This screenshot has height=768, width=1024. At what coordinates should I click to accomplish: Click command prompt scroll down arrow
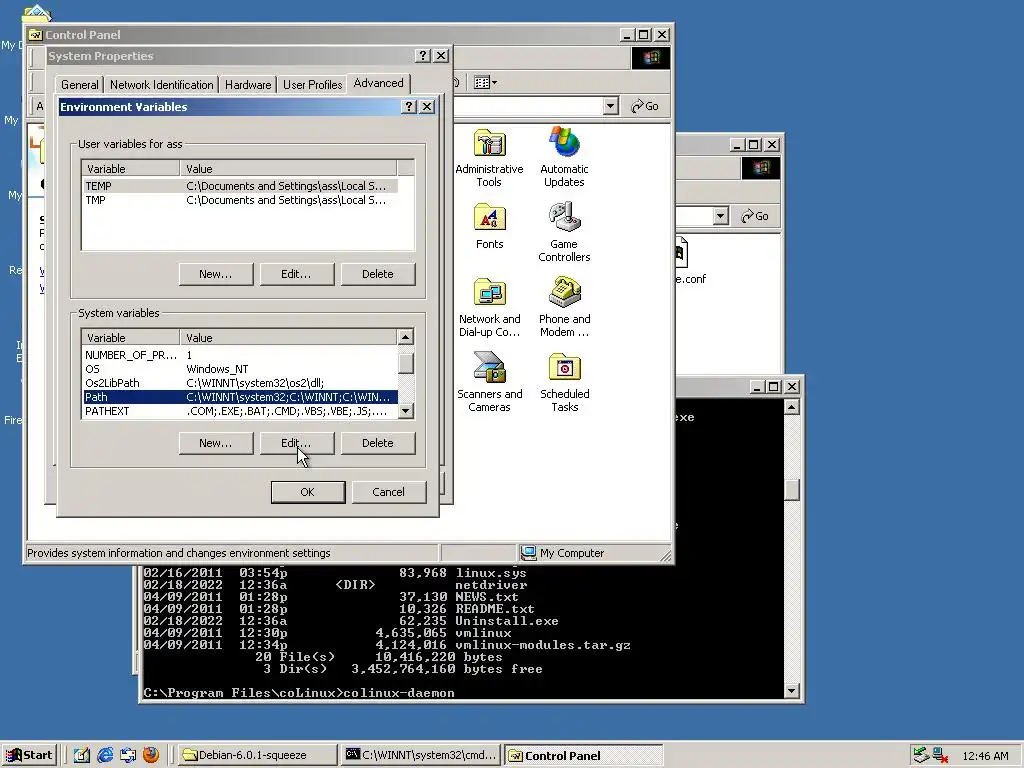coord(792,690)
